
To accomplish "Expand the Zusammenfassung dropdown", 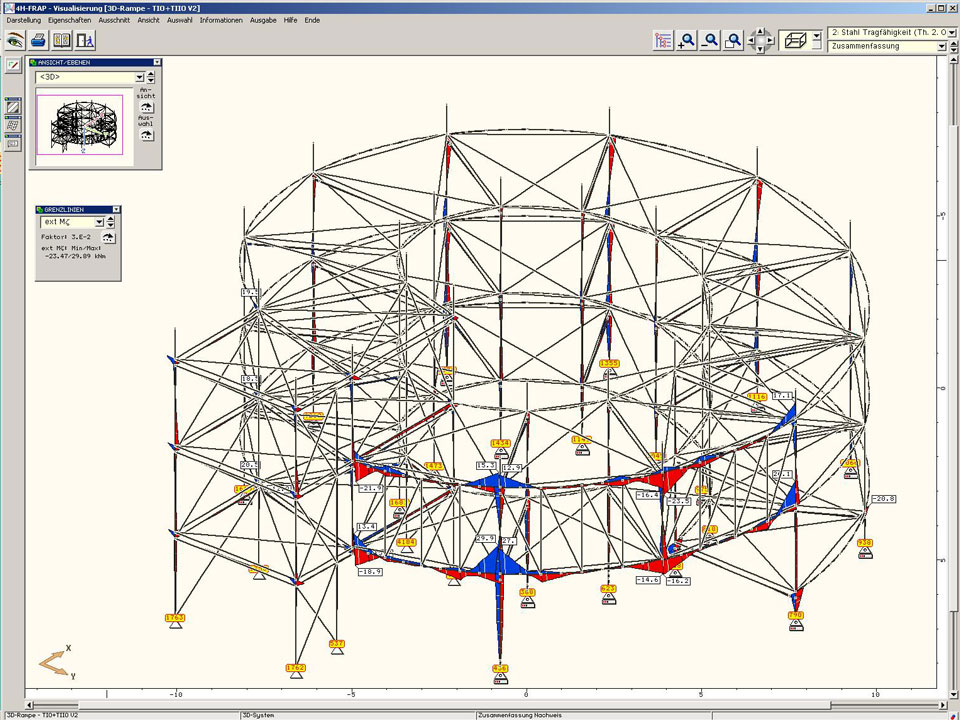I will [x=941, y=46].
